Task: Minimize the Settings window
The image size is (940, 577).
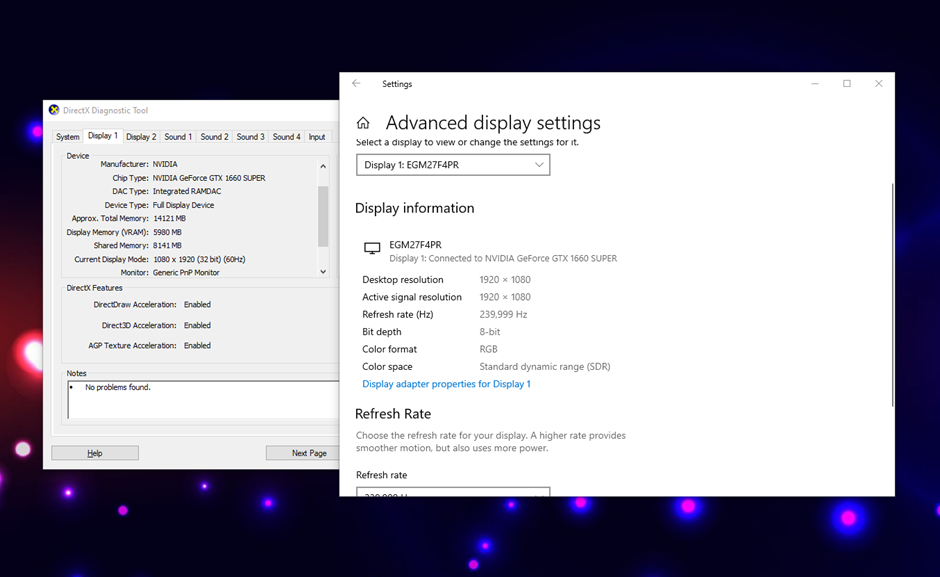Action: click(x=815, y=84)
